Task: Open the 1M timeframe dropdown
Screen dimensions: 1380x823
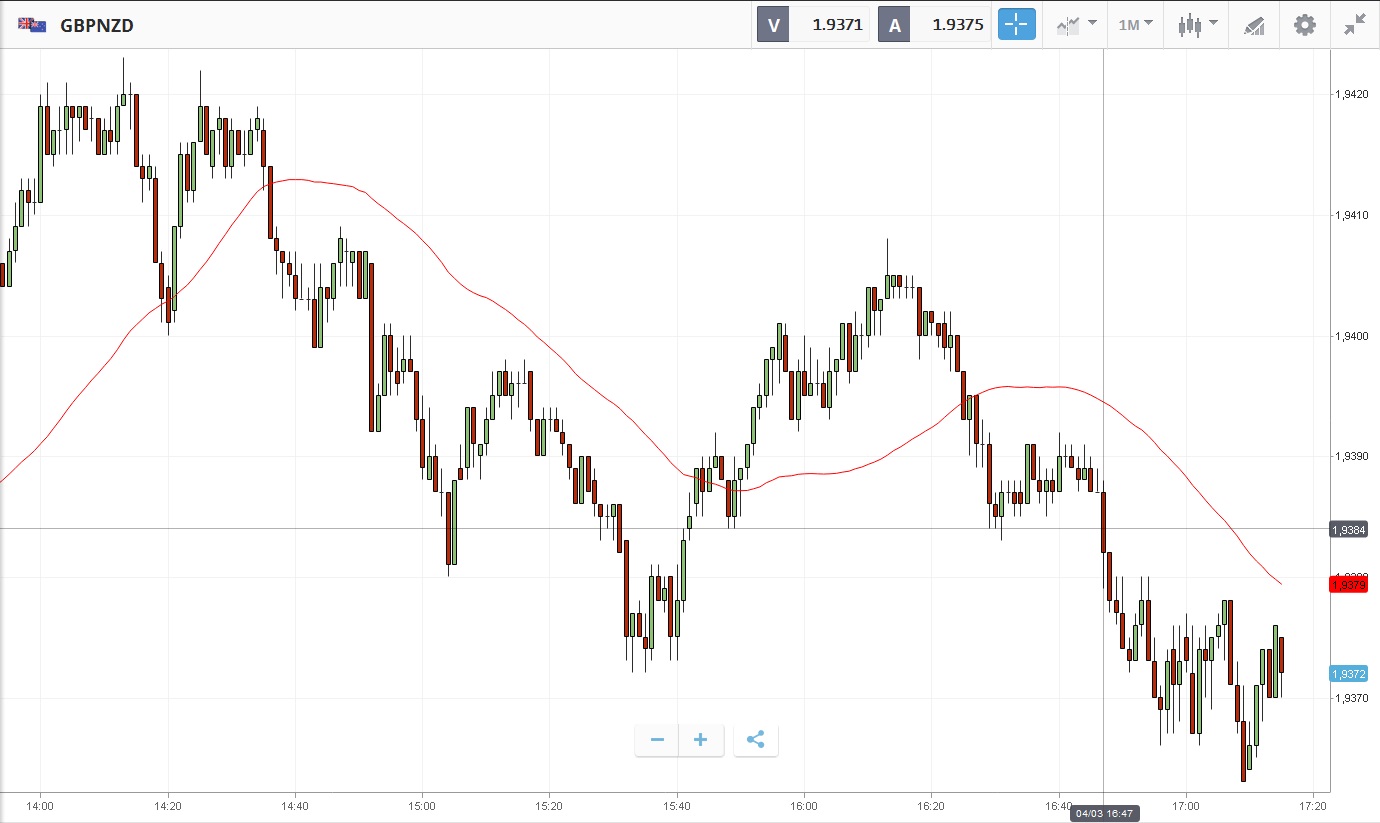Action: 1135,25
